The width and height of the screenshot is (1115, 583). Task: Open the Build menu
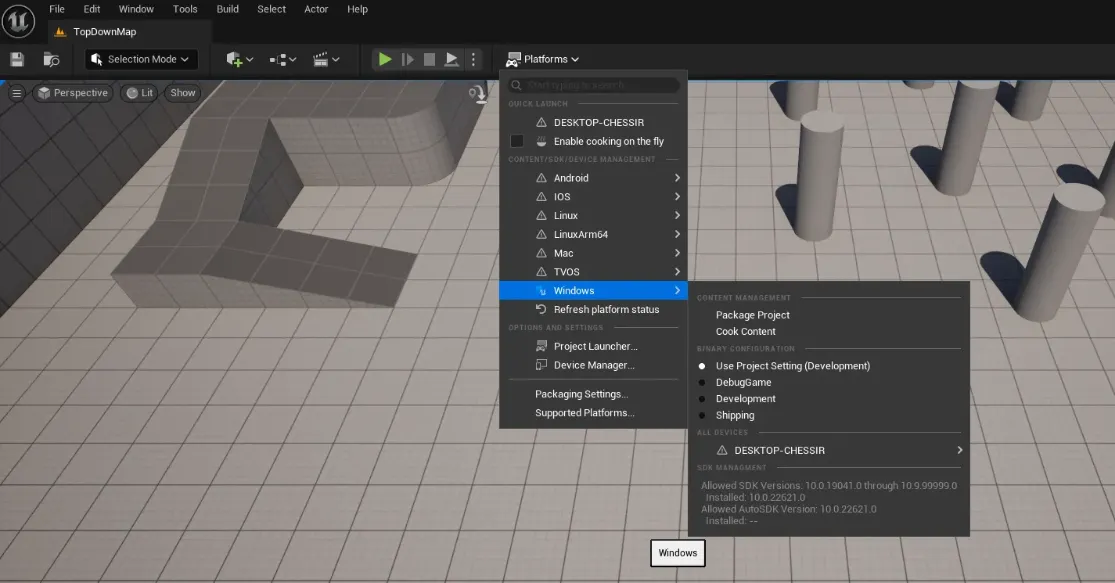[228, 9]
